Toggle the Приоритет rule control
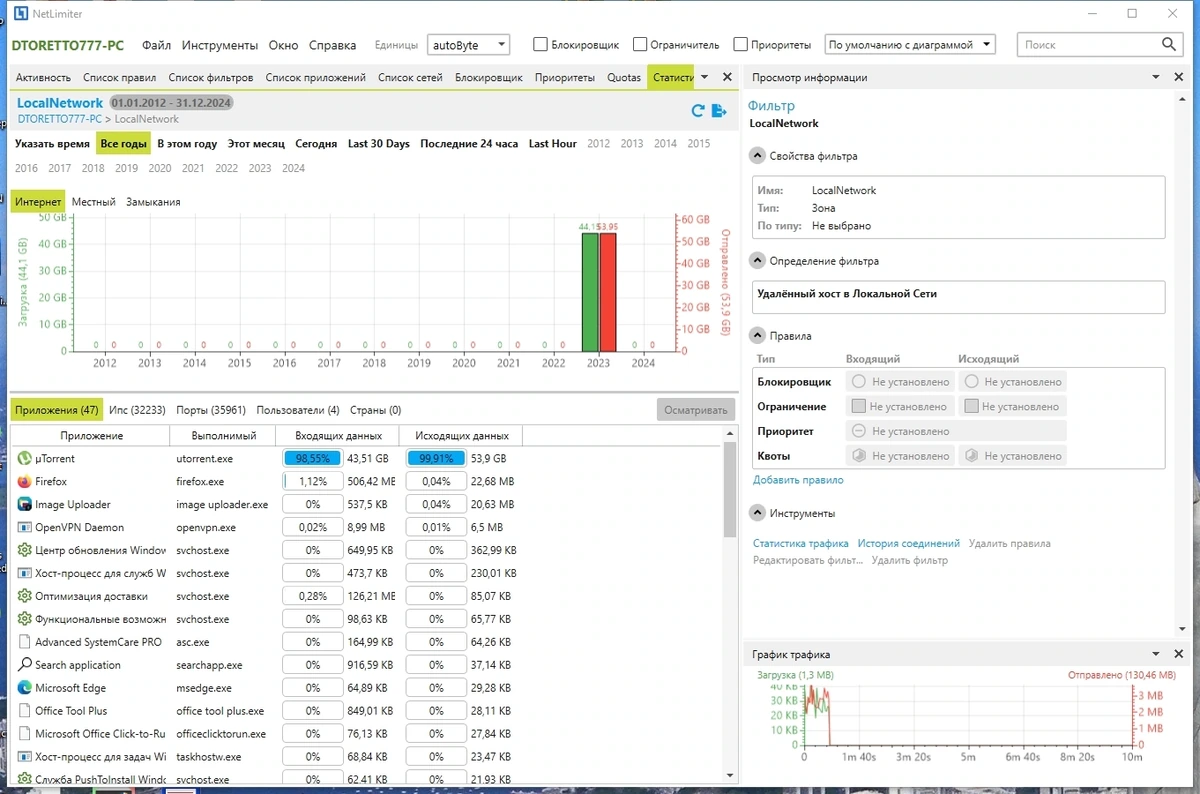Image resolution: width=1200 pixels, height=794 pixels. [858, 431]
